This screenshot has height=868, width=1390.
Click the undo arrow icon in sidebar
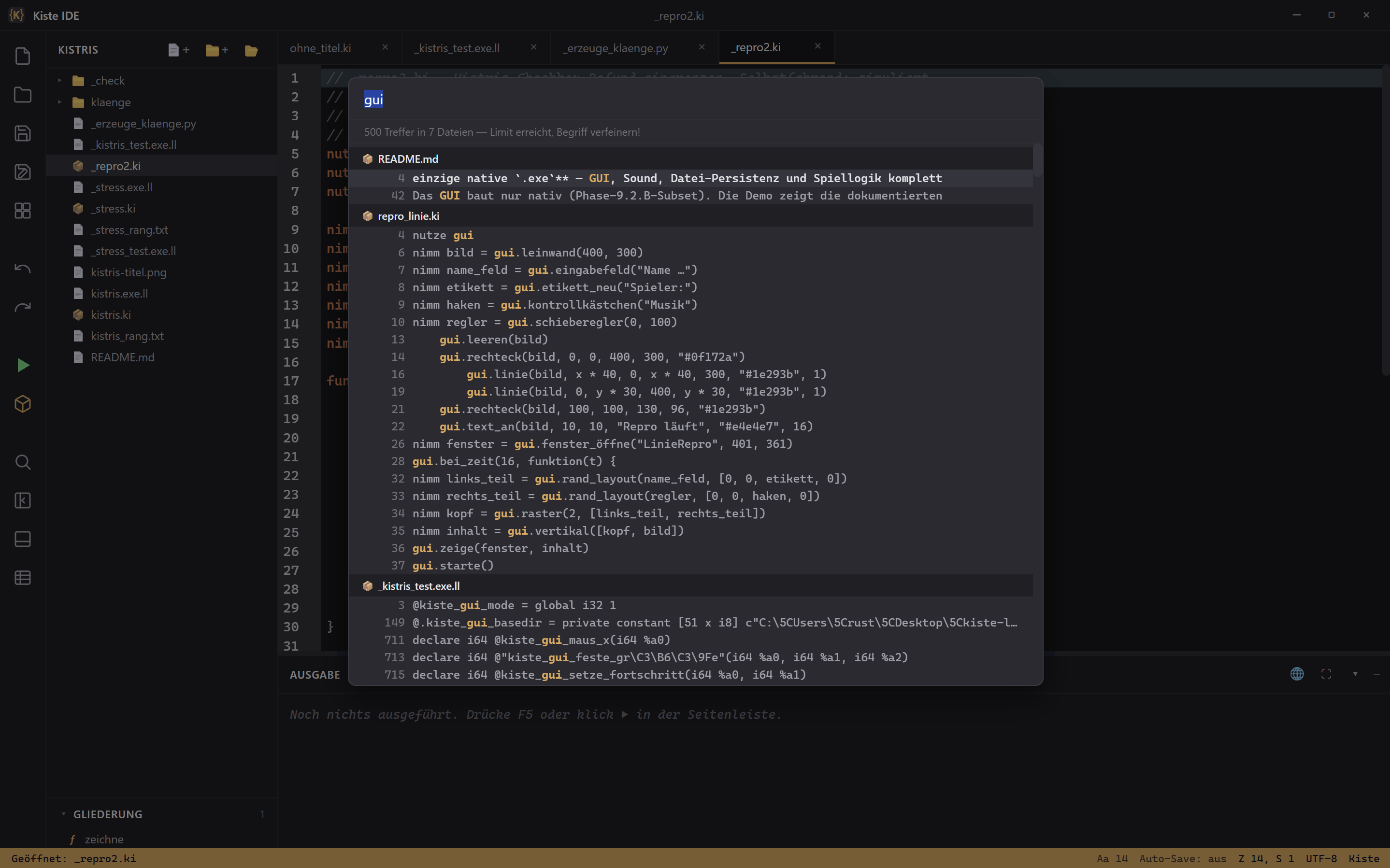click(x=22, y=269)
